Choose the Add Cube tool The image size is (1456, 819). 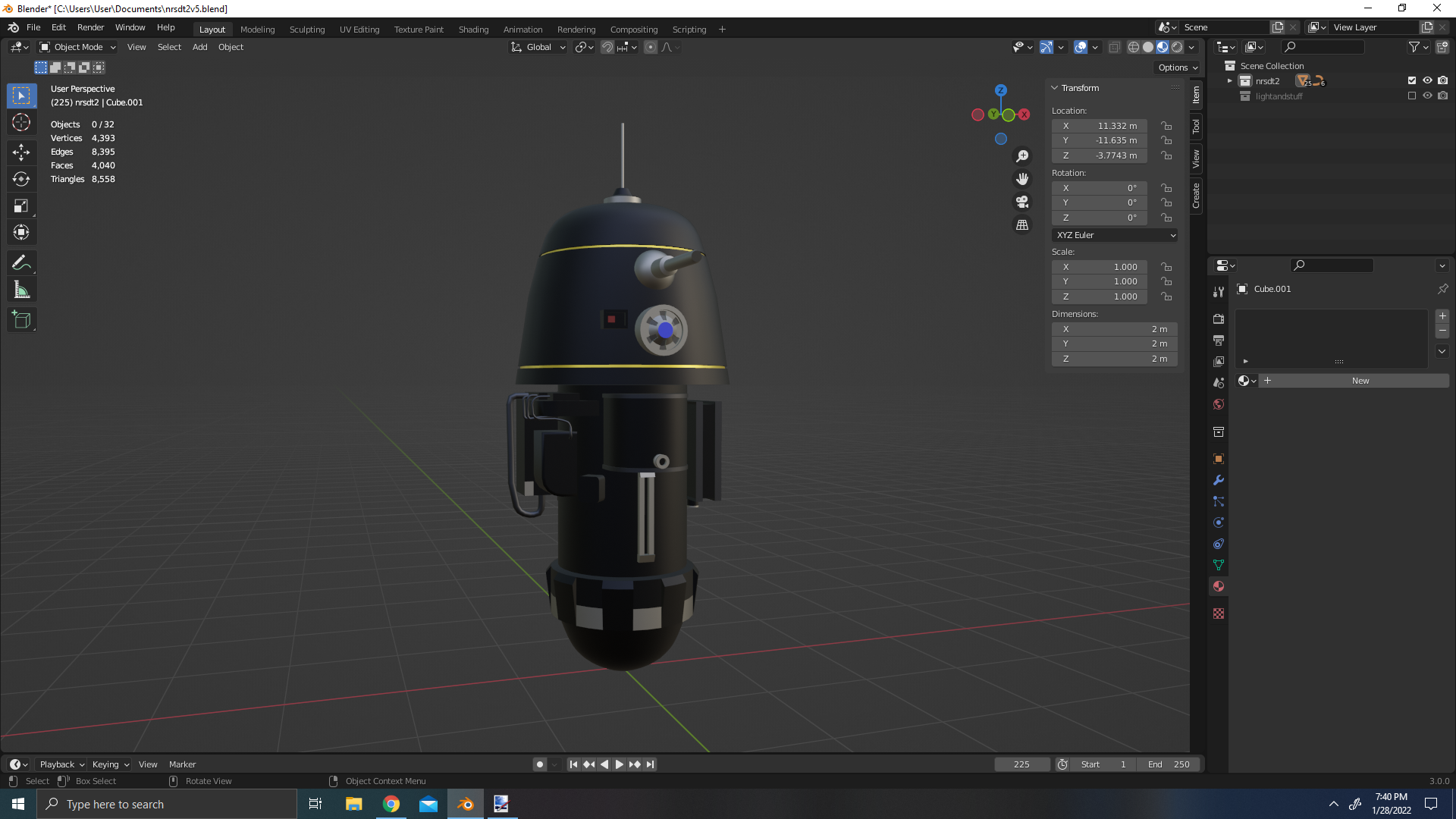tap(21, 320)
